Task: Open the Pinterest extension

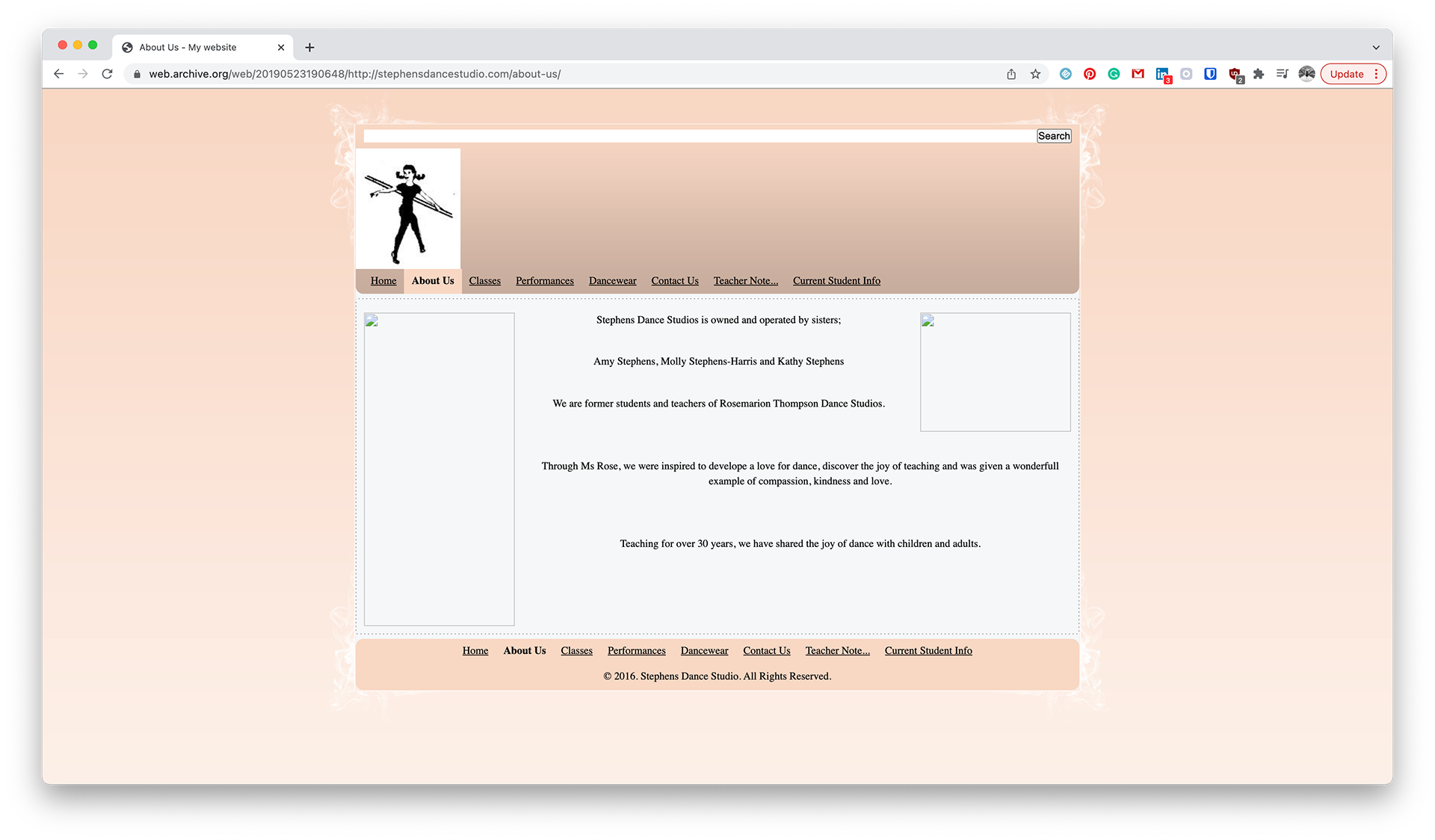Action: pyautogui.click(x=1090, y=74)
